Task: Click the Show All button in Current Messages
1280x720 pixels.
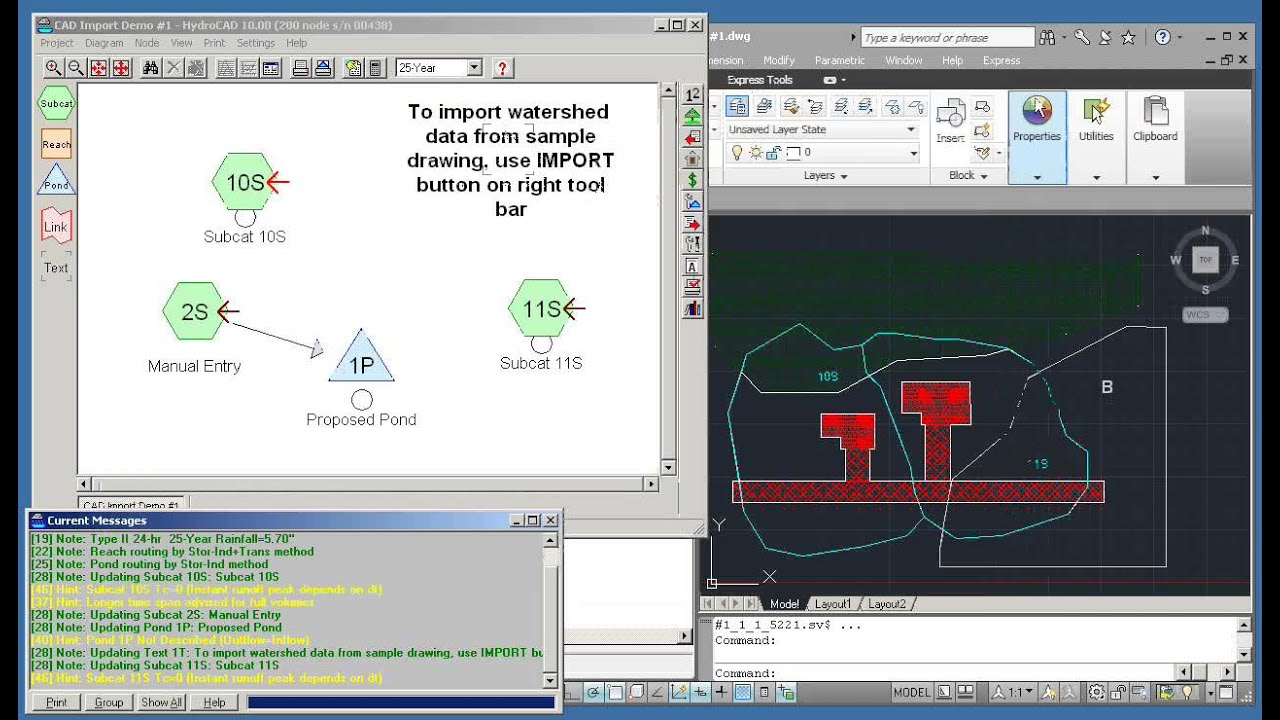Action: [x=161, y=702]
